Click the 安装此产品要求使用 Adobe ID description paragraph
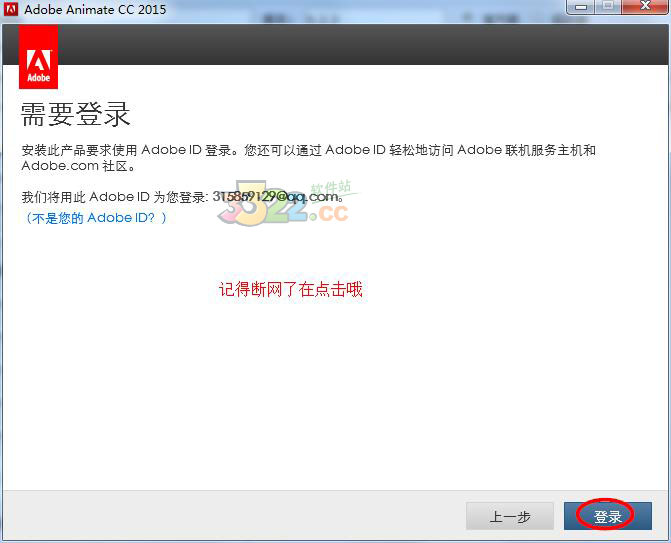Image resolution: width=671 pixels, height=543 pixels. [309, 157]
